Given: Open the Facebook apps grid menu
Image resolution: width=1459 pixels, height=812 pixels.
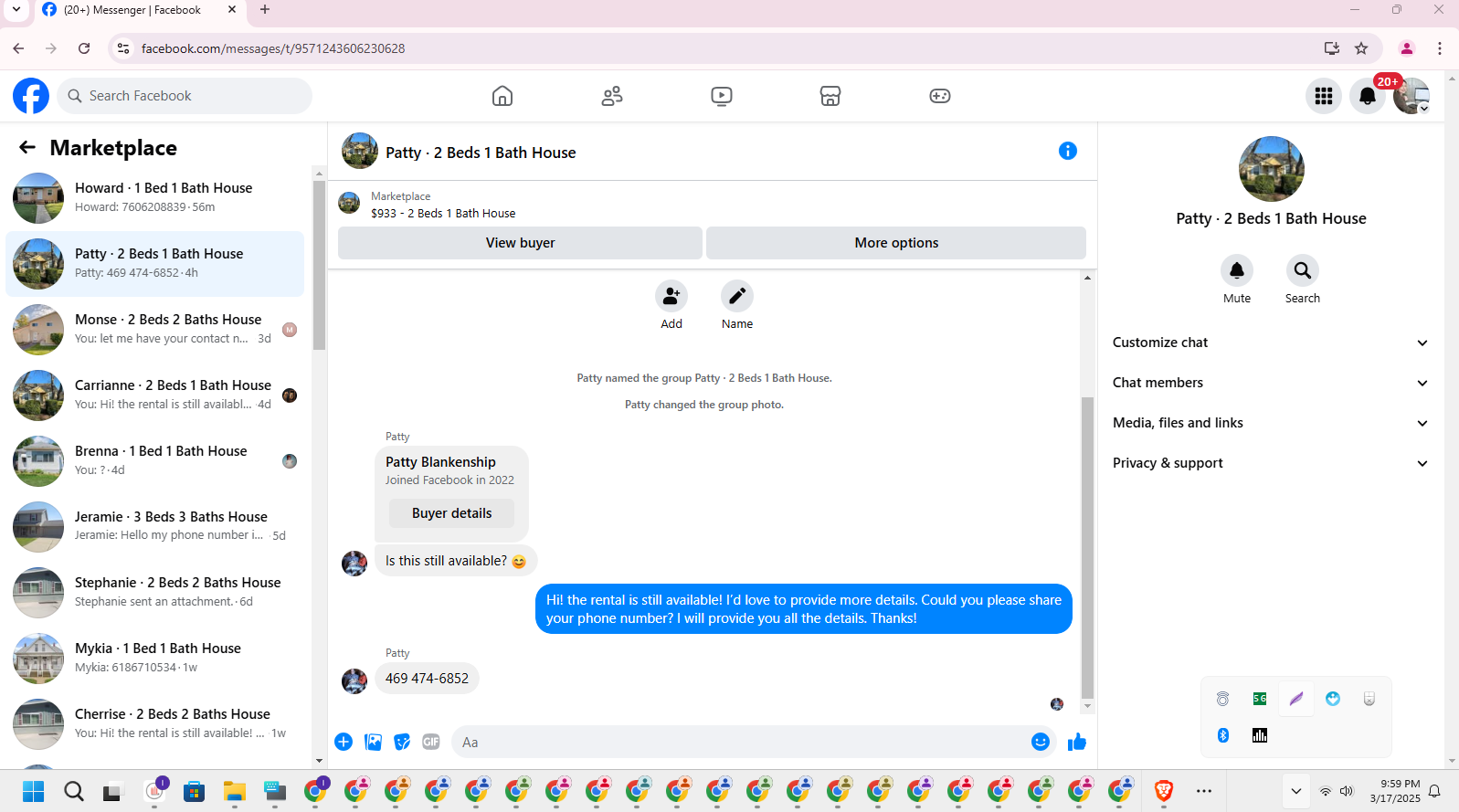Looking at the screenshot, I should [1324, 96].
